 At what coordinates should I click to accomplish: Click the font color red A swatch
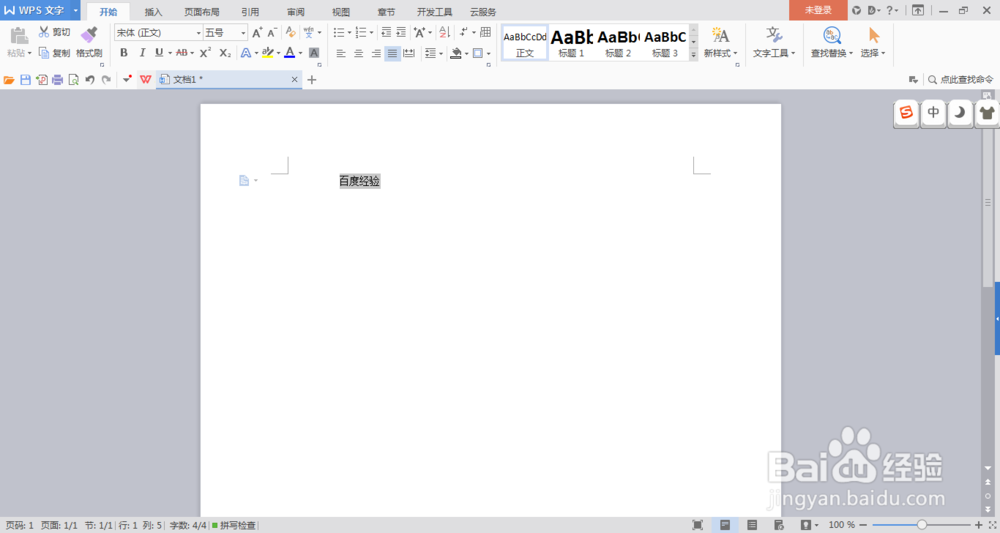click(290, 53)
